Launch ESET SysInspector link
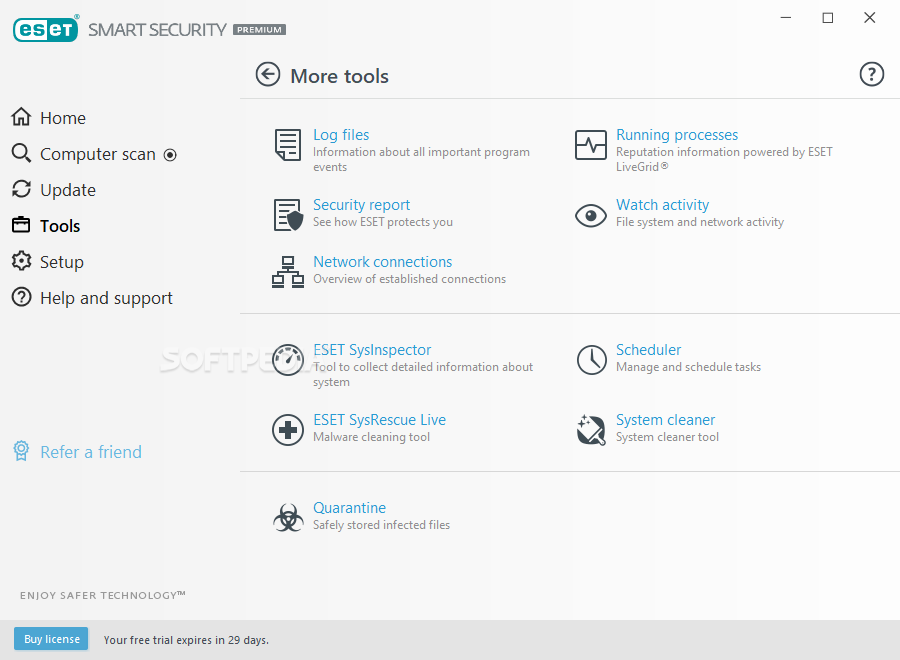900x660 pixels. tap(372, 350)
